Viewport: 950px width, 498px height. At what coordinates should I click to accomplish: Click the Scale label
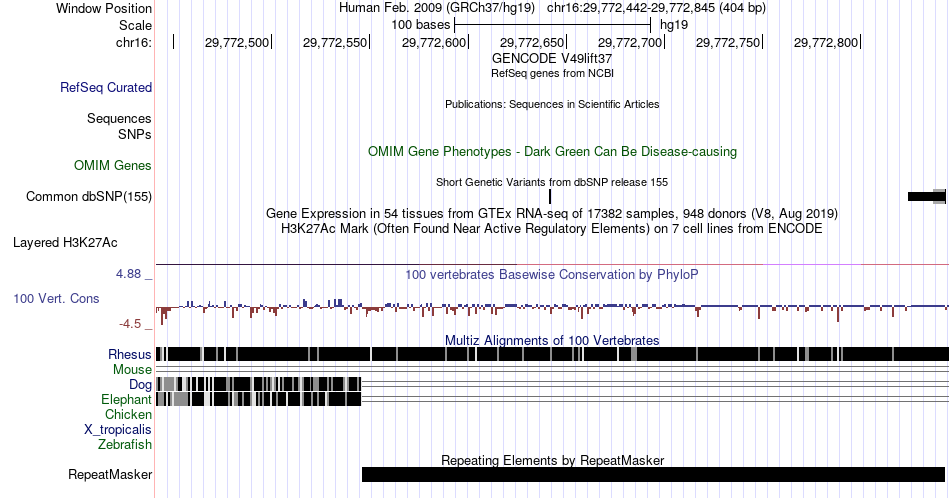tap(135, 25)
